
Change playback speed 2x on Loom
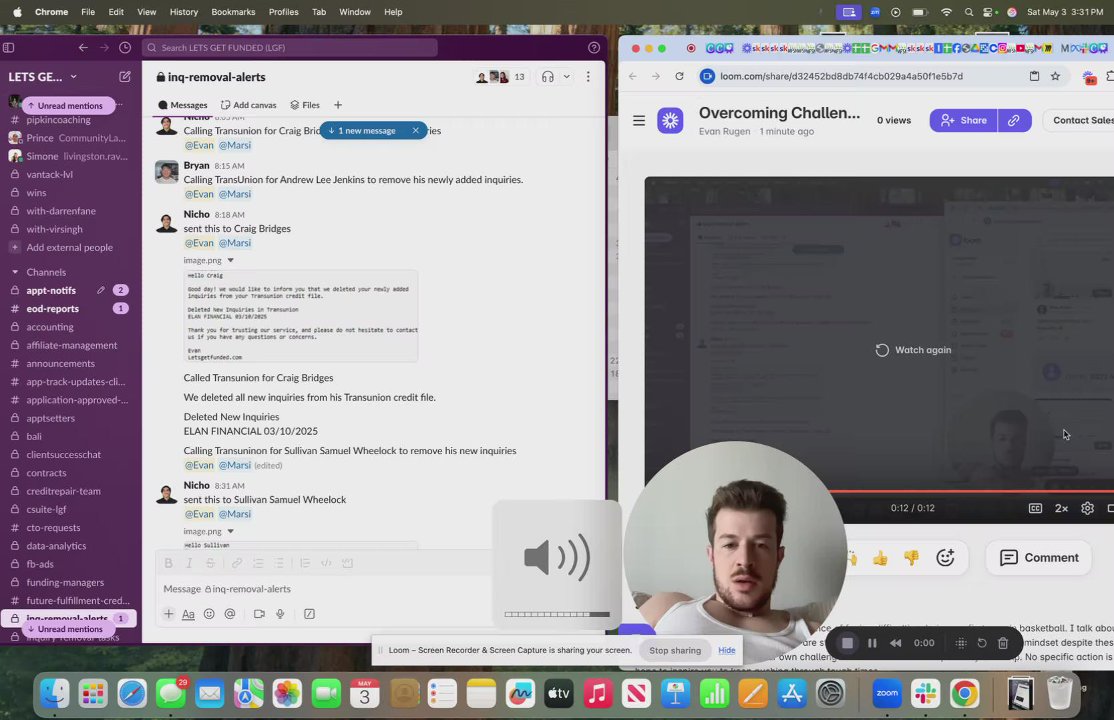pos(1061,508)
